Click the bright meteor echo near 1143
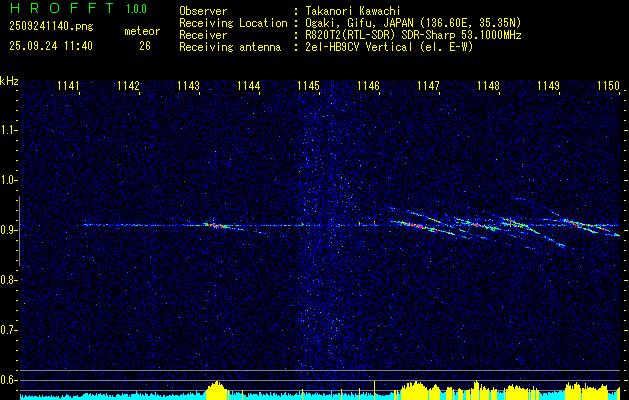629x400 pixels. click(x=217, y=226)
